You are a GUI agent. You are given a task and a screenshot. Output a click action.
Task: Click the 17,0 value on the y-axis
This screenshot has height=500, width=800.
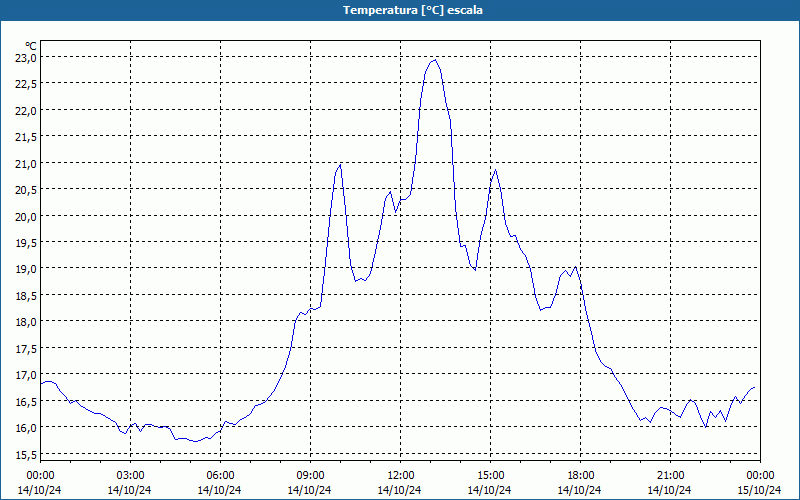tap(26, 375)
